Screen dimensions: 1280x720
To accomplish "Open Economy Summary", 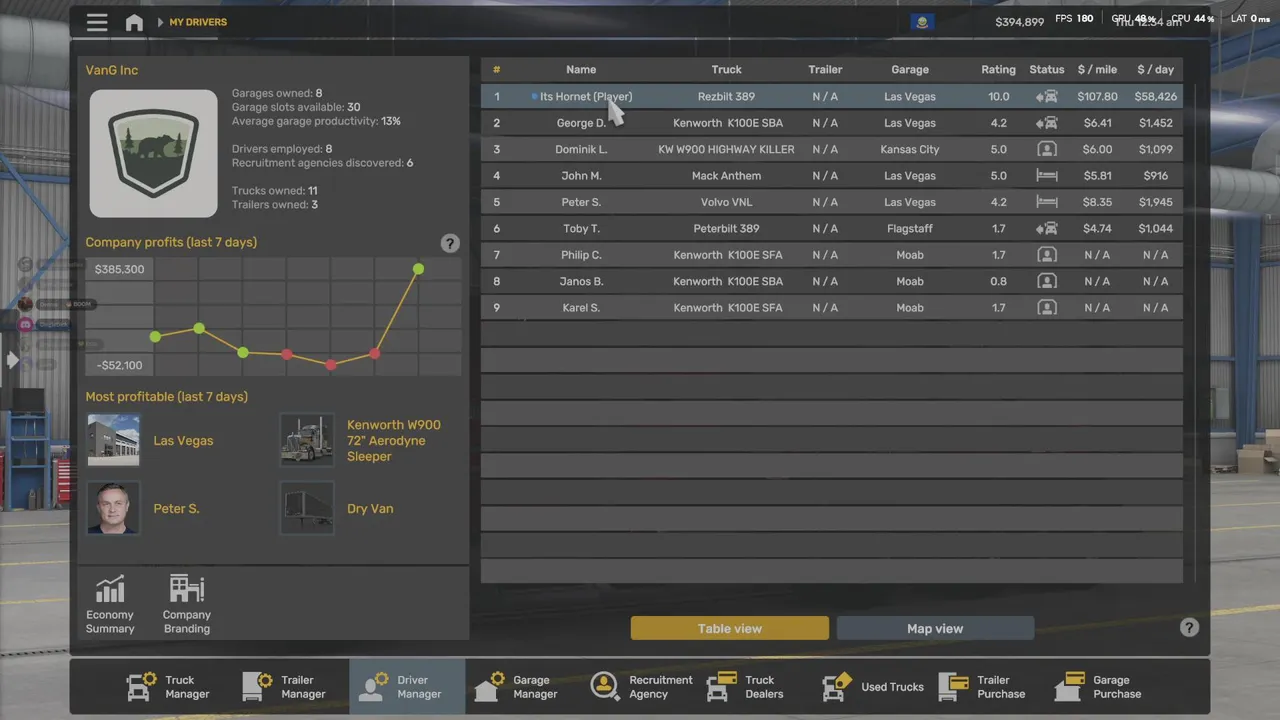I will (110, 604).
